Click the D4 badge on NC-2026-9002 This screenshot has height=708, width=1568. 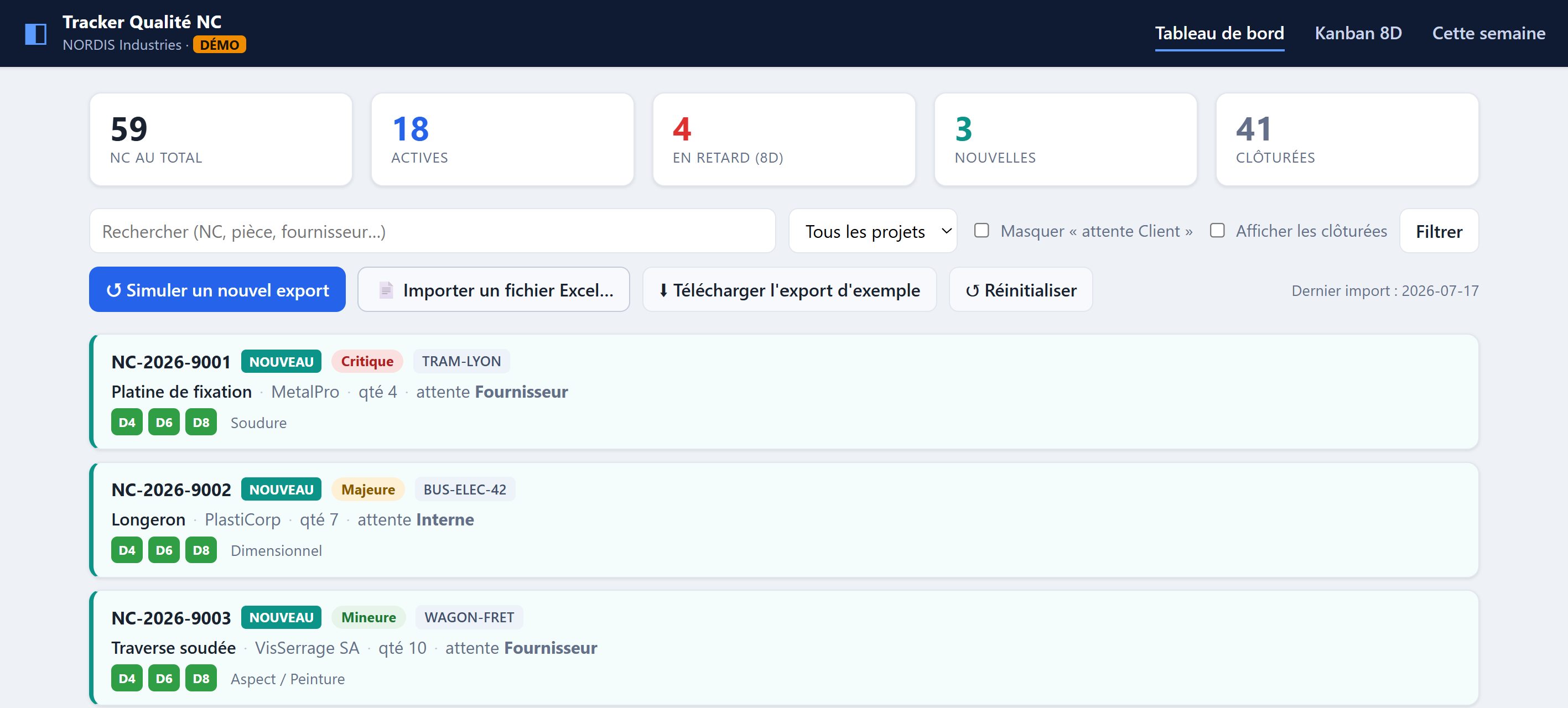tap(127, 550)
